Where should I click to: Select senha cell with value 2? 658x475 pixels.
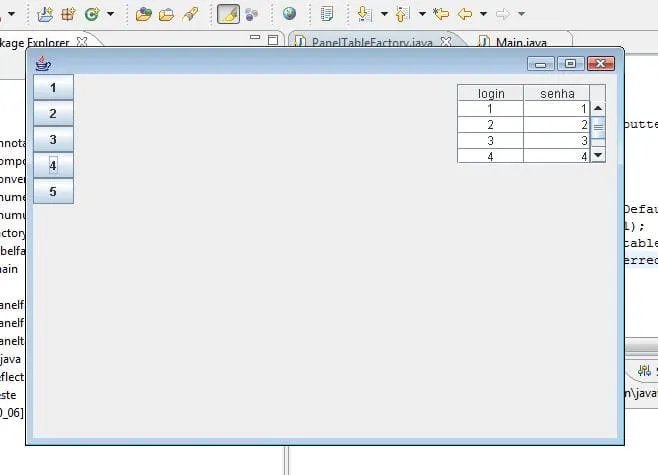point(557,125)
